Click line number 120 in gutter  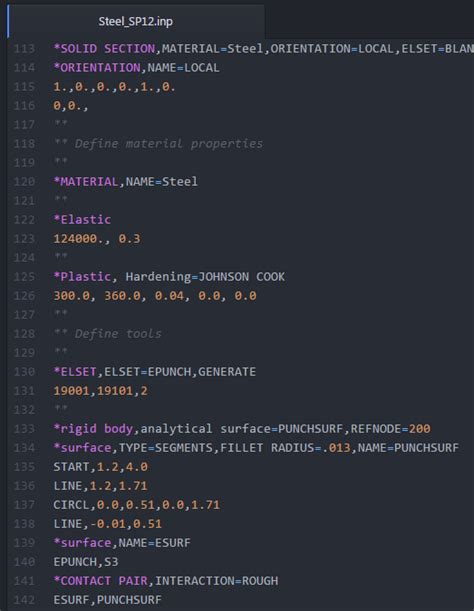click(x=24, y=182)
